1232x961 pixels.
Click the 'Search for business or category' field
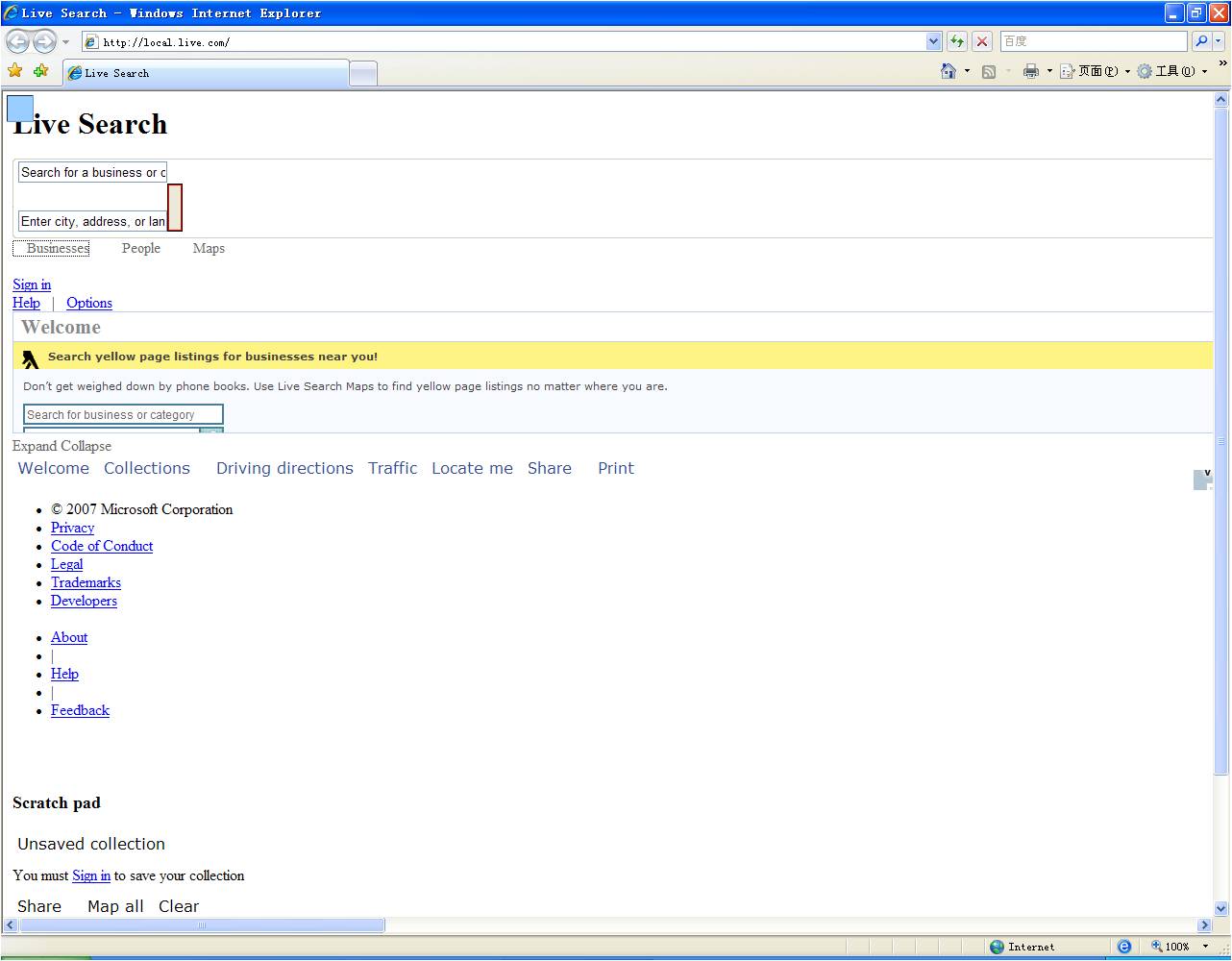pyautogui.click(x=123, y=415)
